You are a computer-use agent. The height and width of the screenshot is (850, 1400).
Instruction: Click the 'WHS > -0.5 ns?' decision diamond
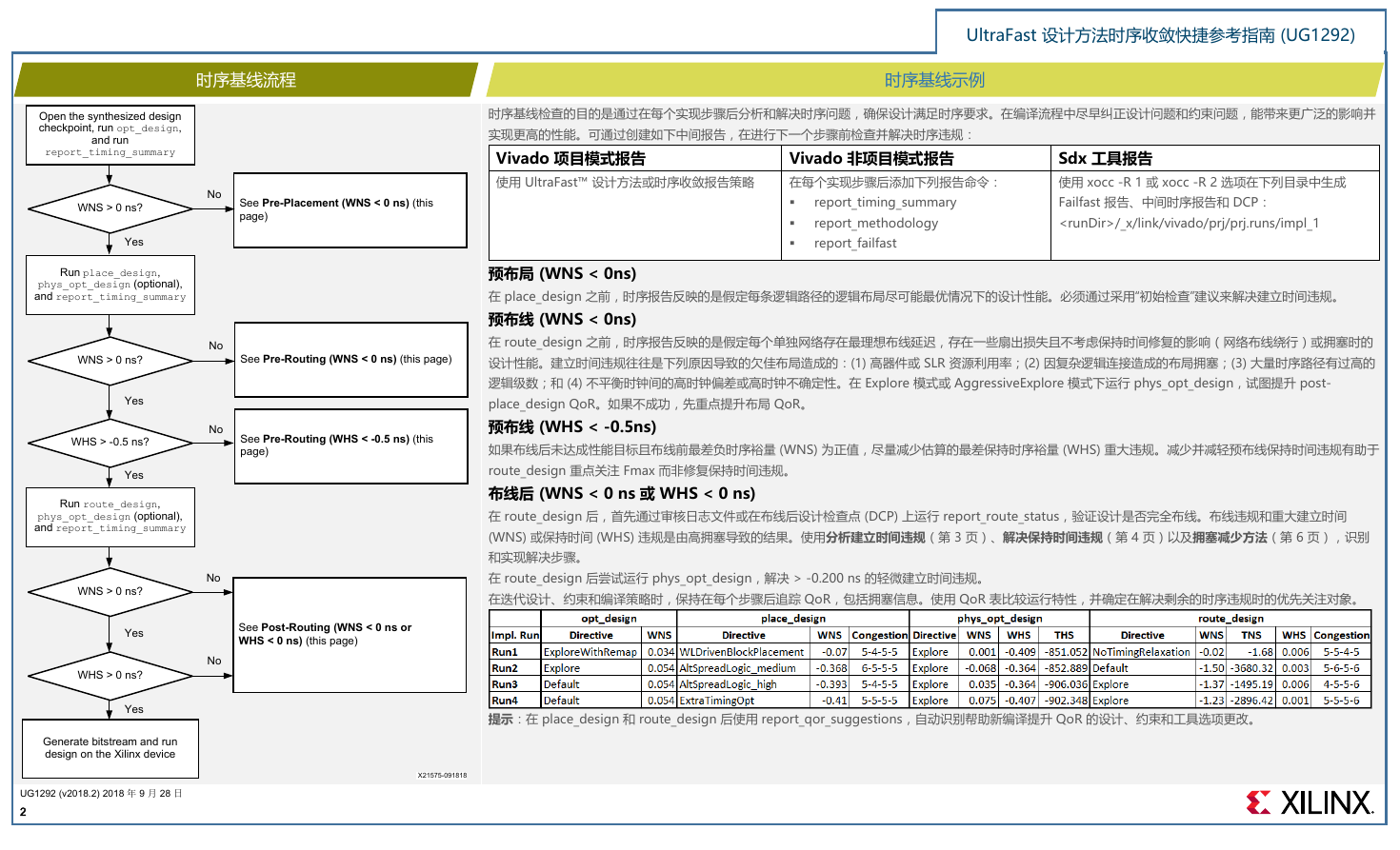tap(110, 442)
